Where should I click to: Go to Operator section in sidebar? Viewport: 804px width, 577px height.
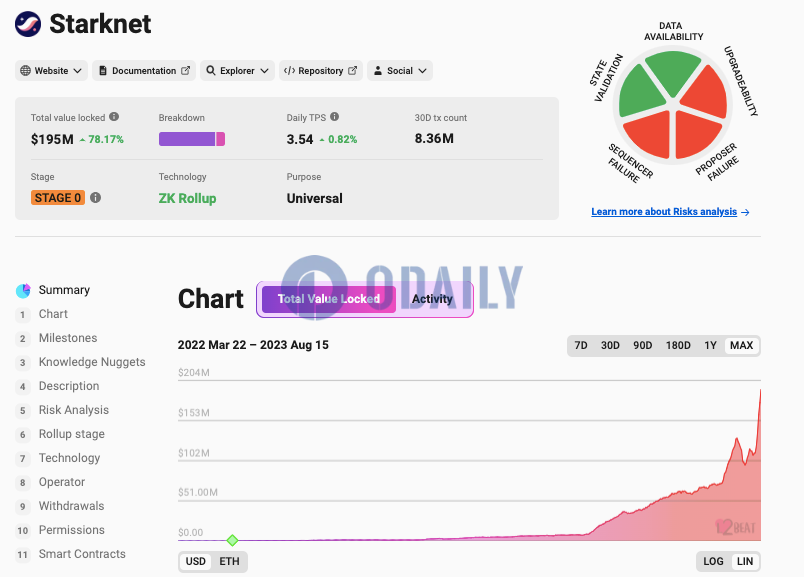[x=62, y=482]
